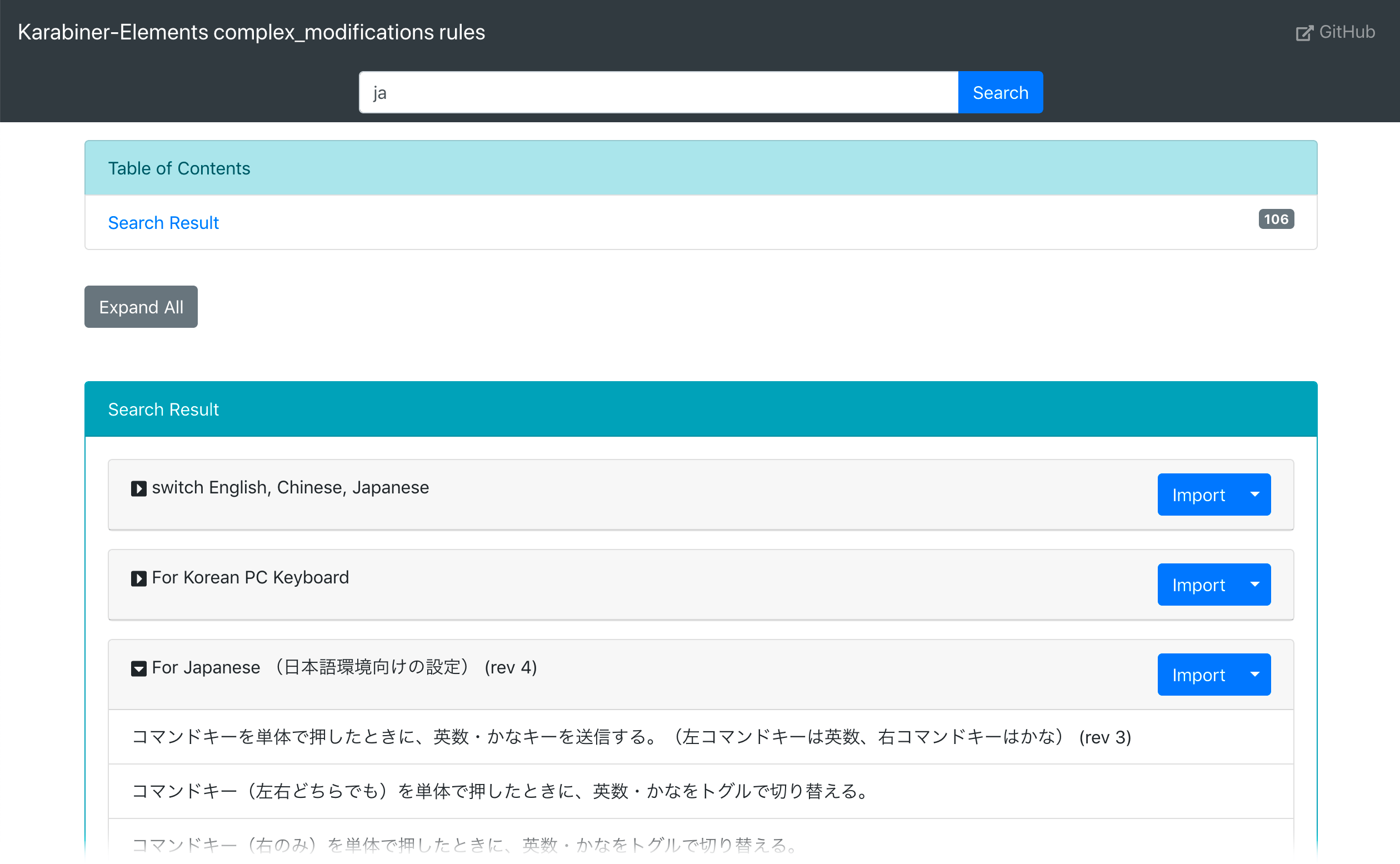
Task: Select 'switch English, Chinese, Japanese' title text
Action: pyautogui.click(x=290, y=487)
